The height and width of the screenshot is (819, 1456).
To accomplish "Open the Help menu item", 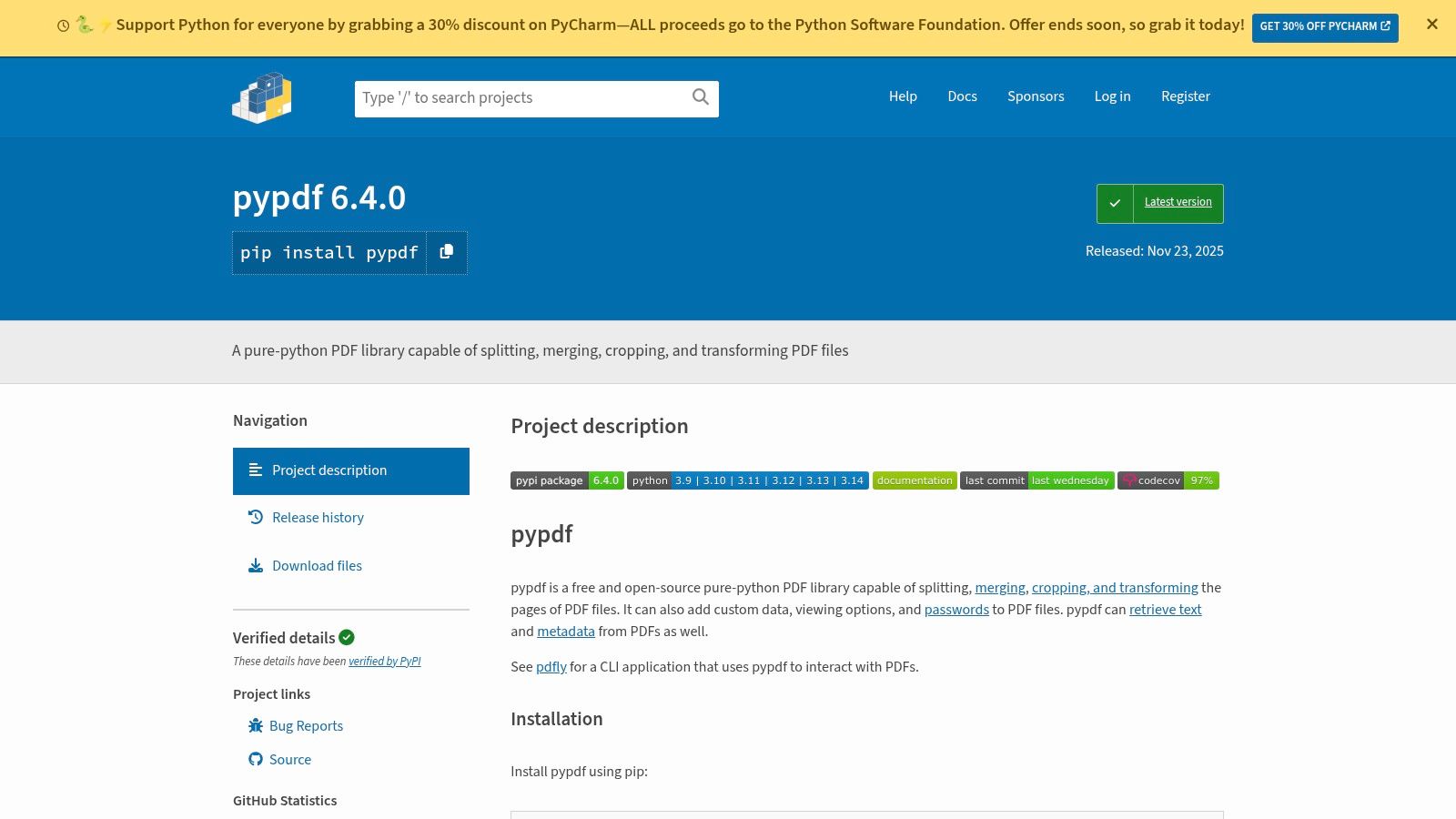I will point(902,96).
